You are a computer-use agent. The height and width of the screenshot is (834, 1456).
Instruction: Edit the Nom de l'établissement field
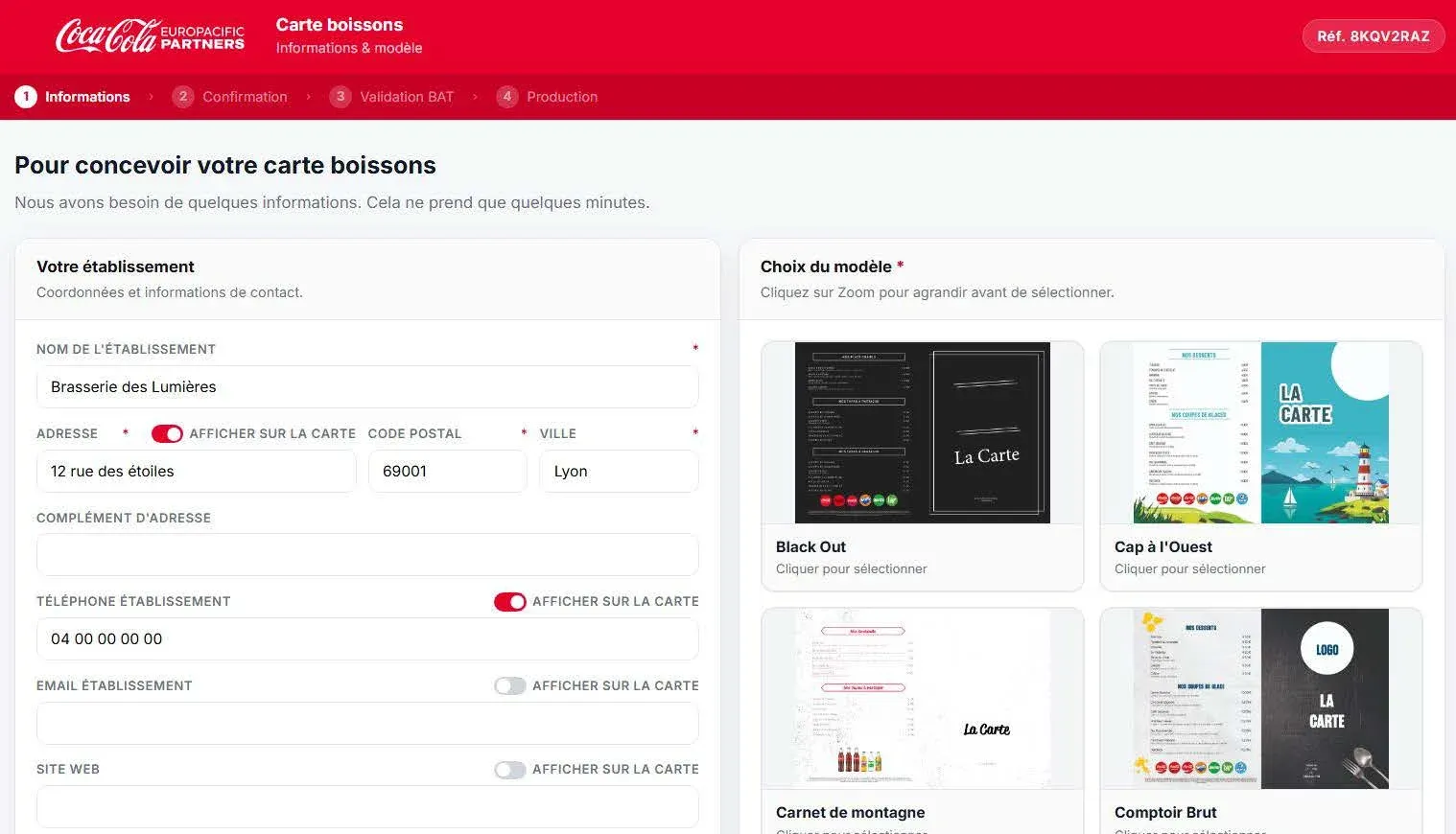(x=367, y=387)
